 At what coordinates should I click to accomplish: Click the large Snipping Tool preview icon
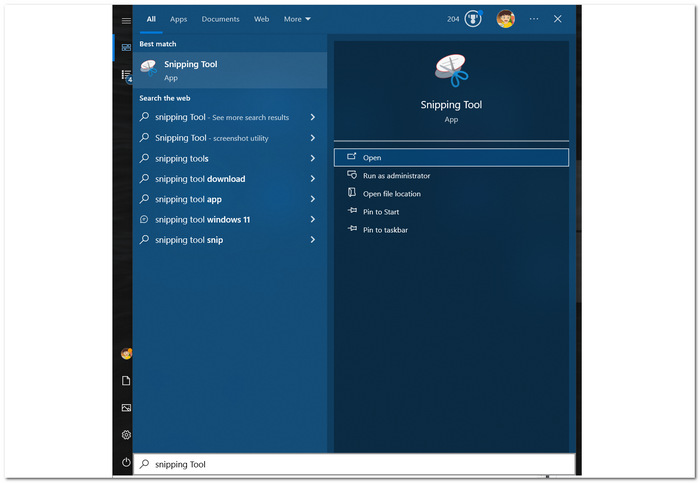tap(451, 71)
